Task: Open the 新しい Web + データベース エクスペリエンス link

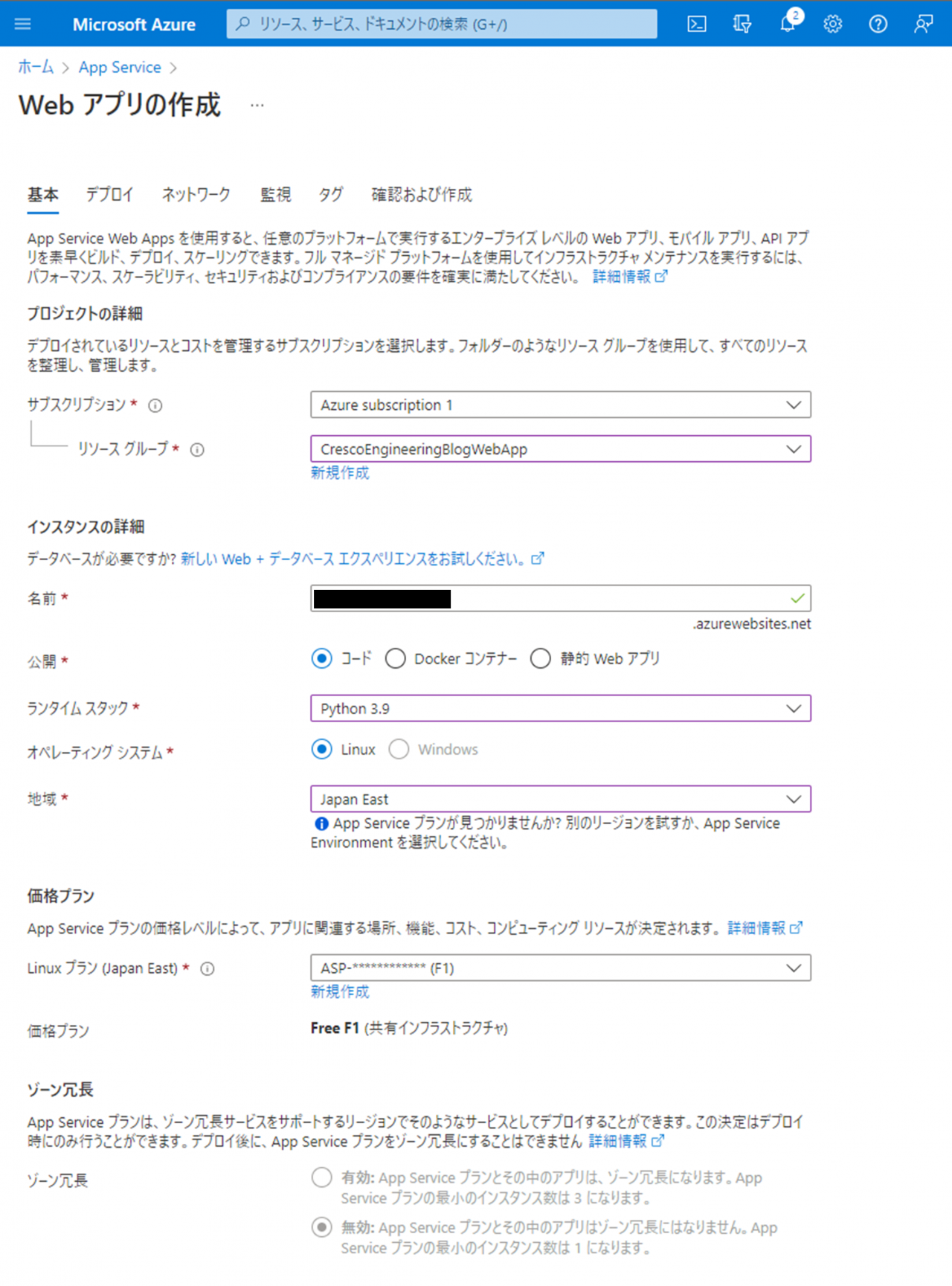Action: 354,559
